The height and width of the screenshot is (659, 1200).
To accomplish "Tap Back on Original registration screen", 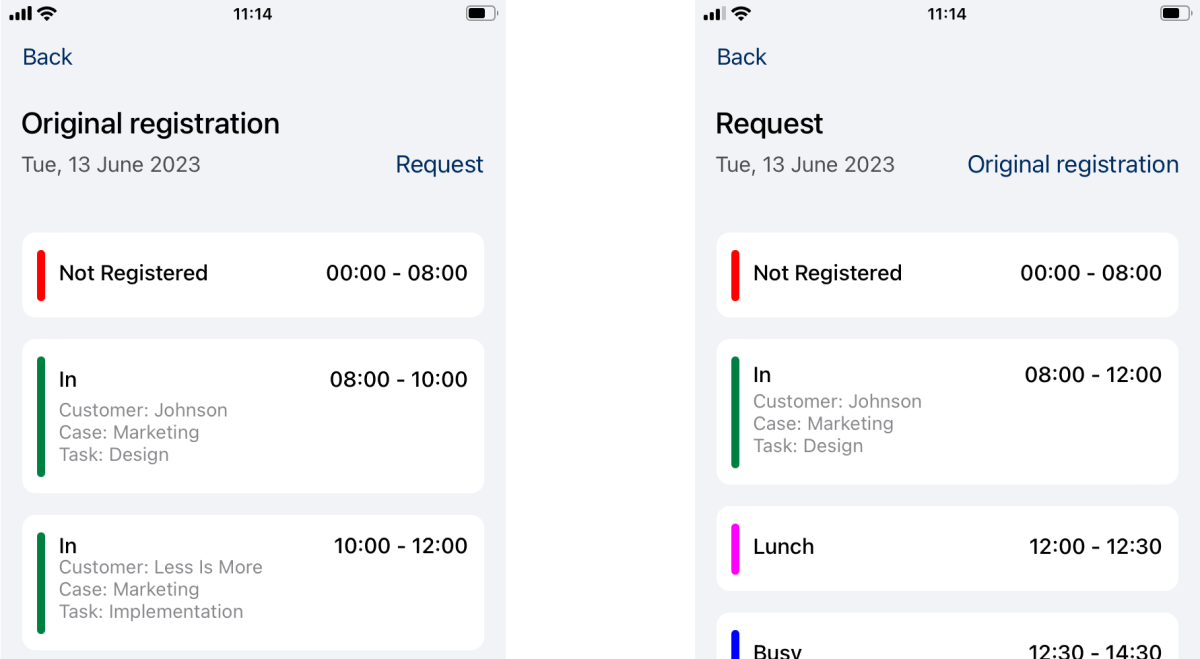I will [x=47, y=57].
